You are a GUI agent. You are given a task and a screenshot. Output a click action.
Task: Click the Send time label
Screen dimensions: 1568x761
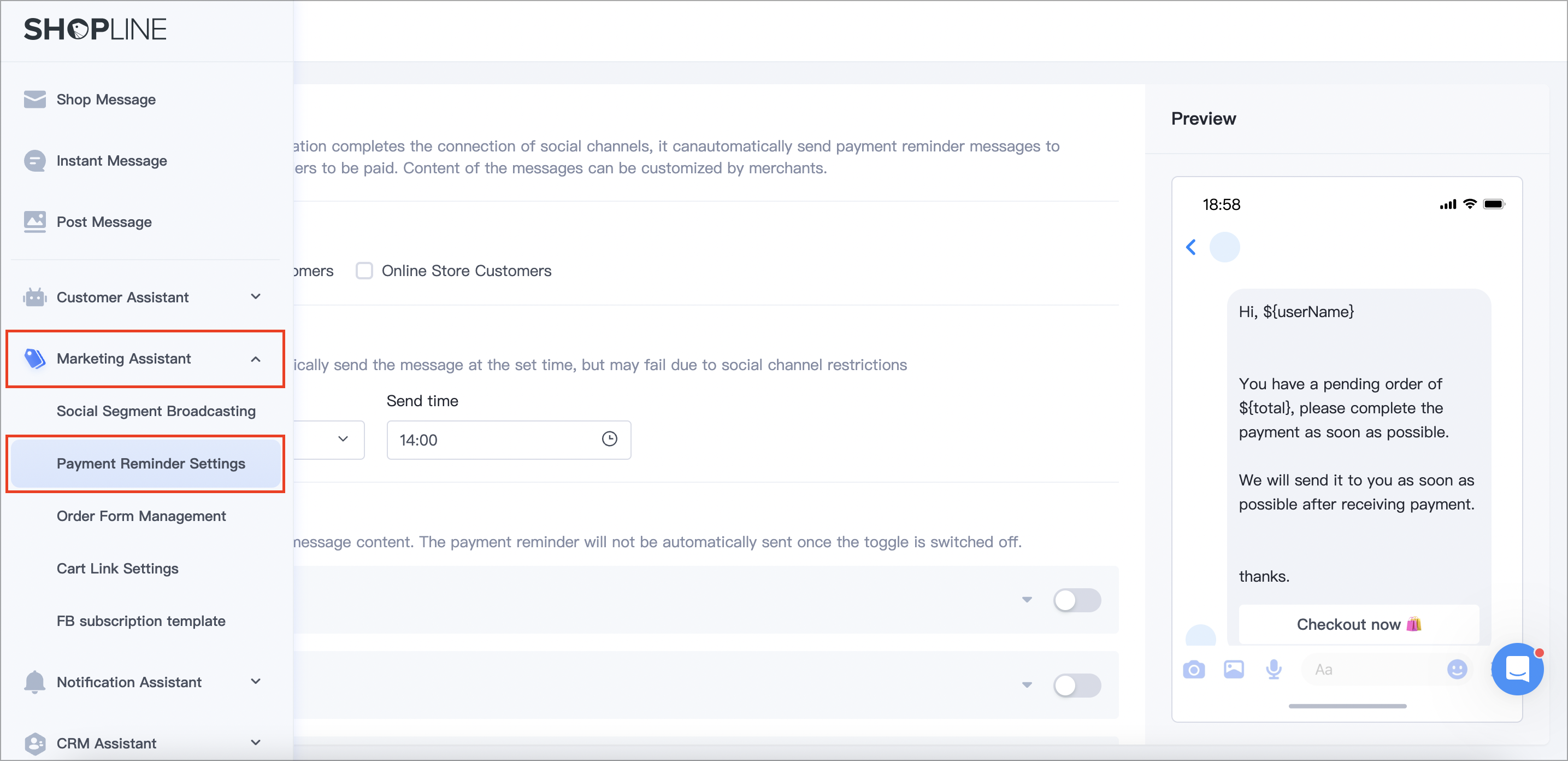422,401
